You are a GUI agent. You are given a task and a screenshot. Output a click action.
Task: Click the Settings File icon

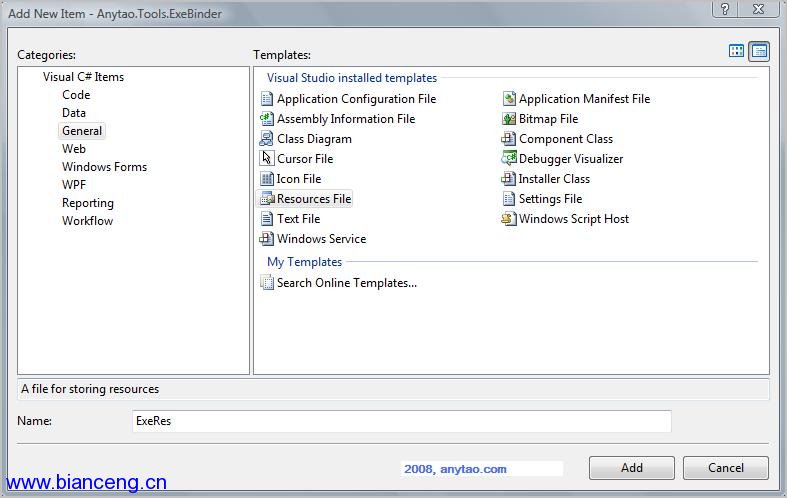509,199
